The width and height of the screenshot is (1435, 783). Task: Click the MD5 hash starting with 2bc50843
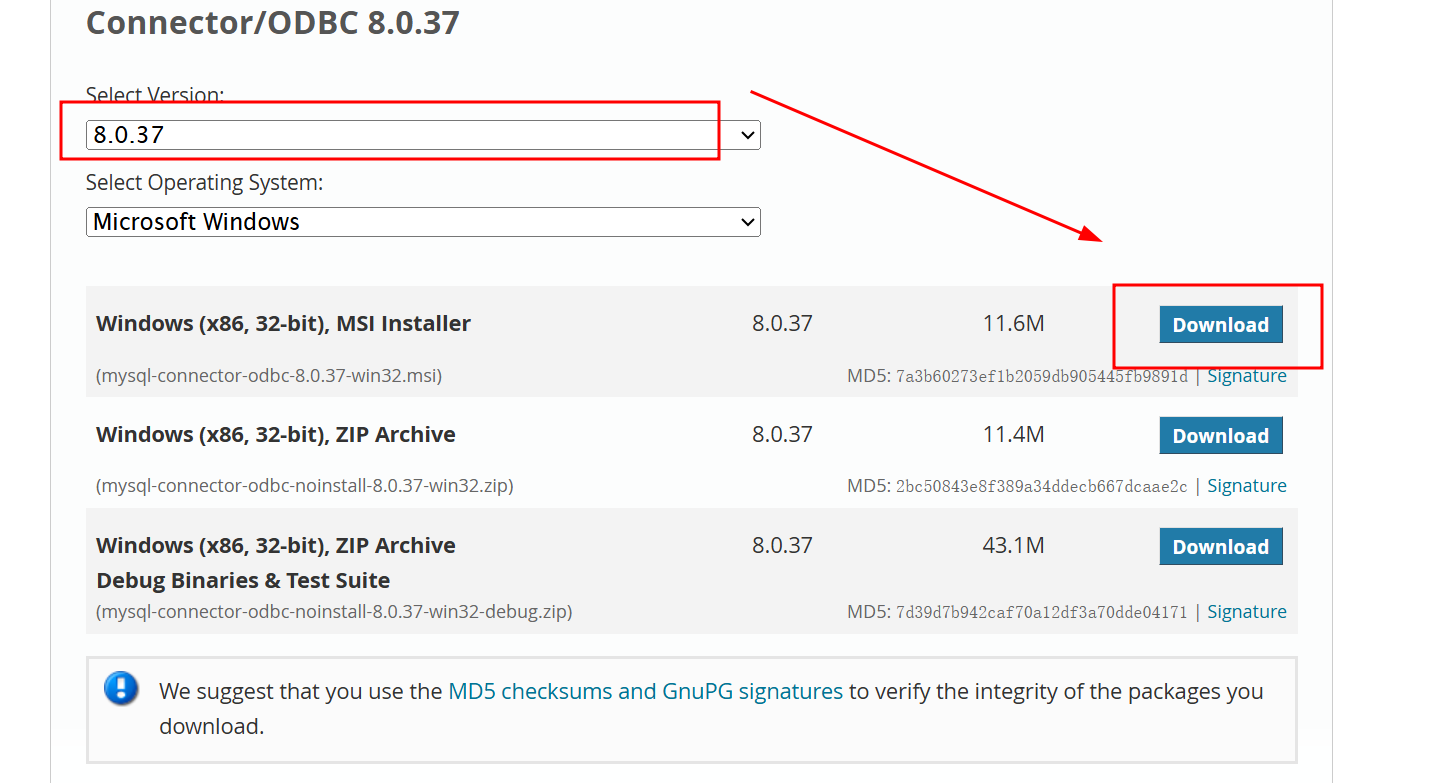click(x=1042, y=487)
